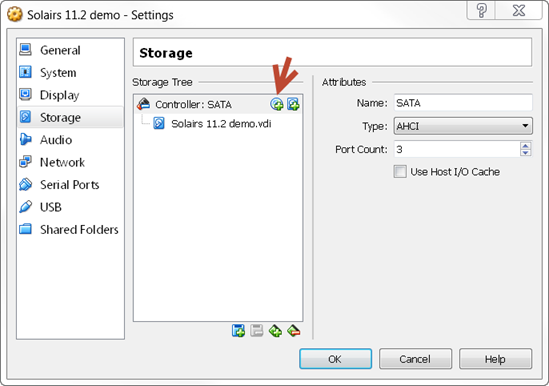
Task: Click the Help button
Action: (495, 359)
